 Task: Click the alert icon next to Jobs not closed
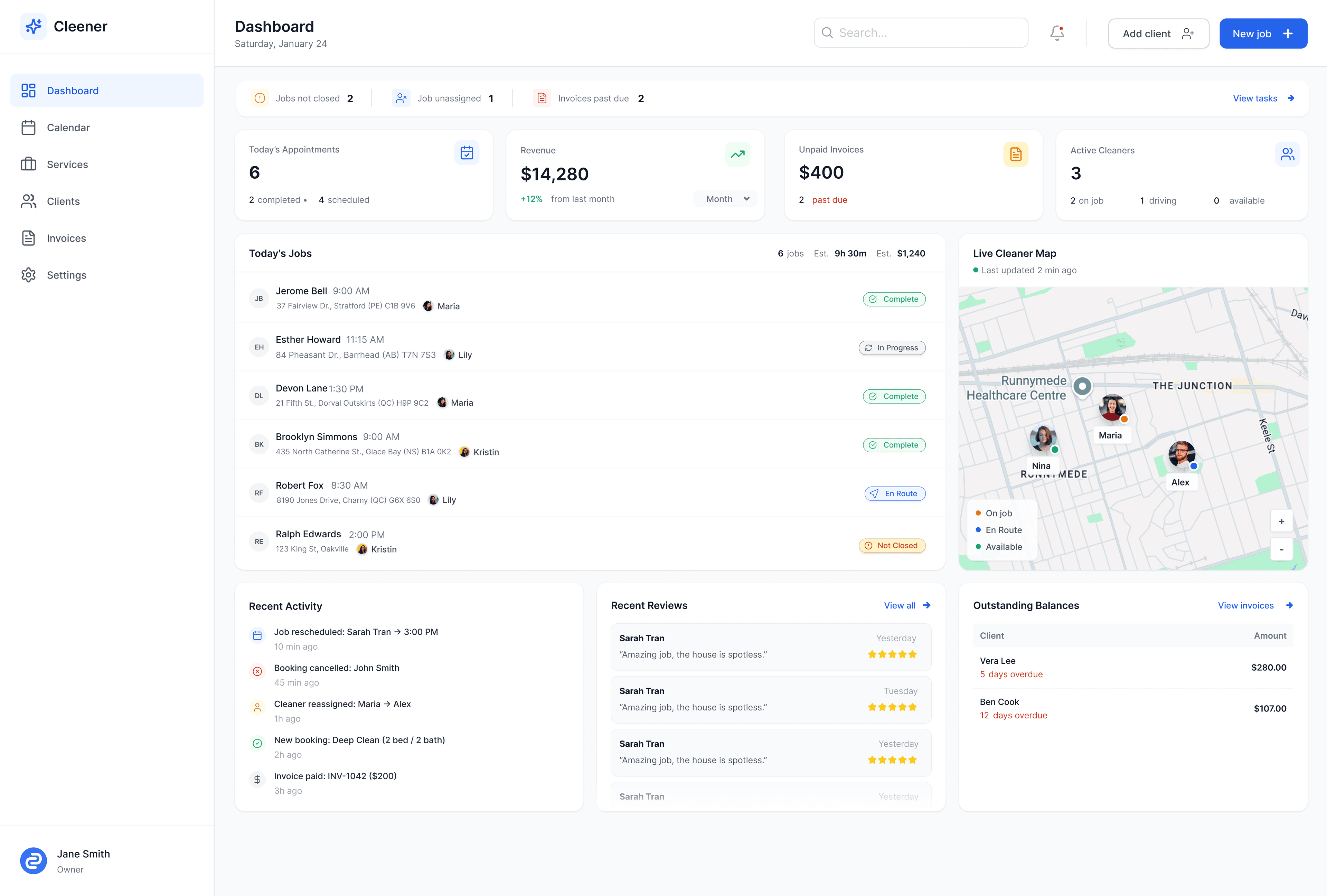click(x=260, y=98)
